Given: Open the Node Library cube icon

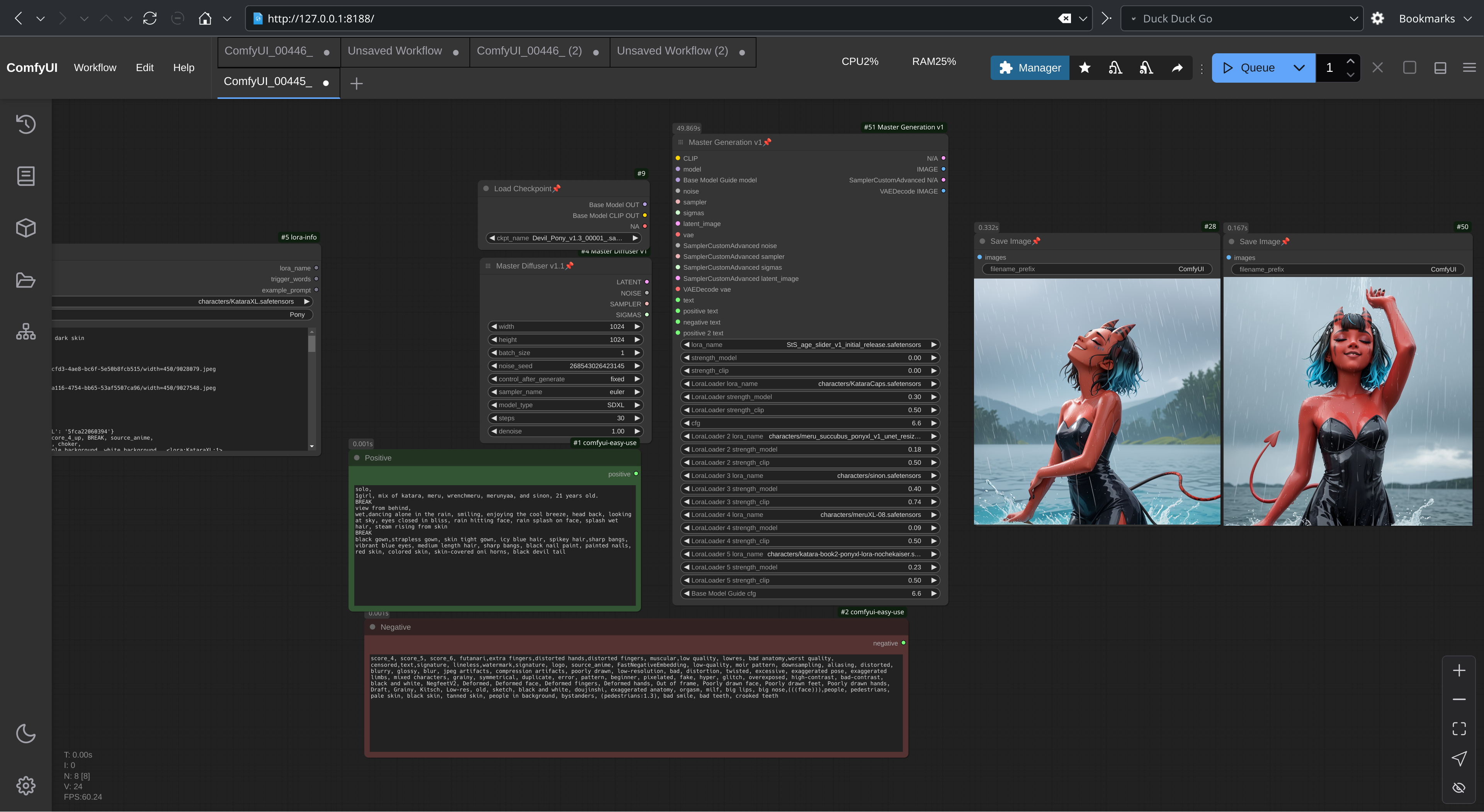Looking at the screenshot, I should (25, 228).
